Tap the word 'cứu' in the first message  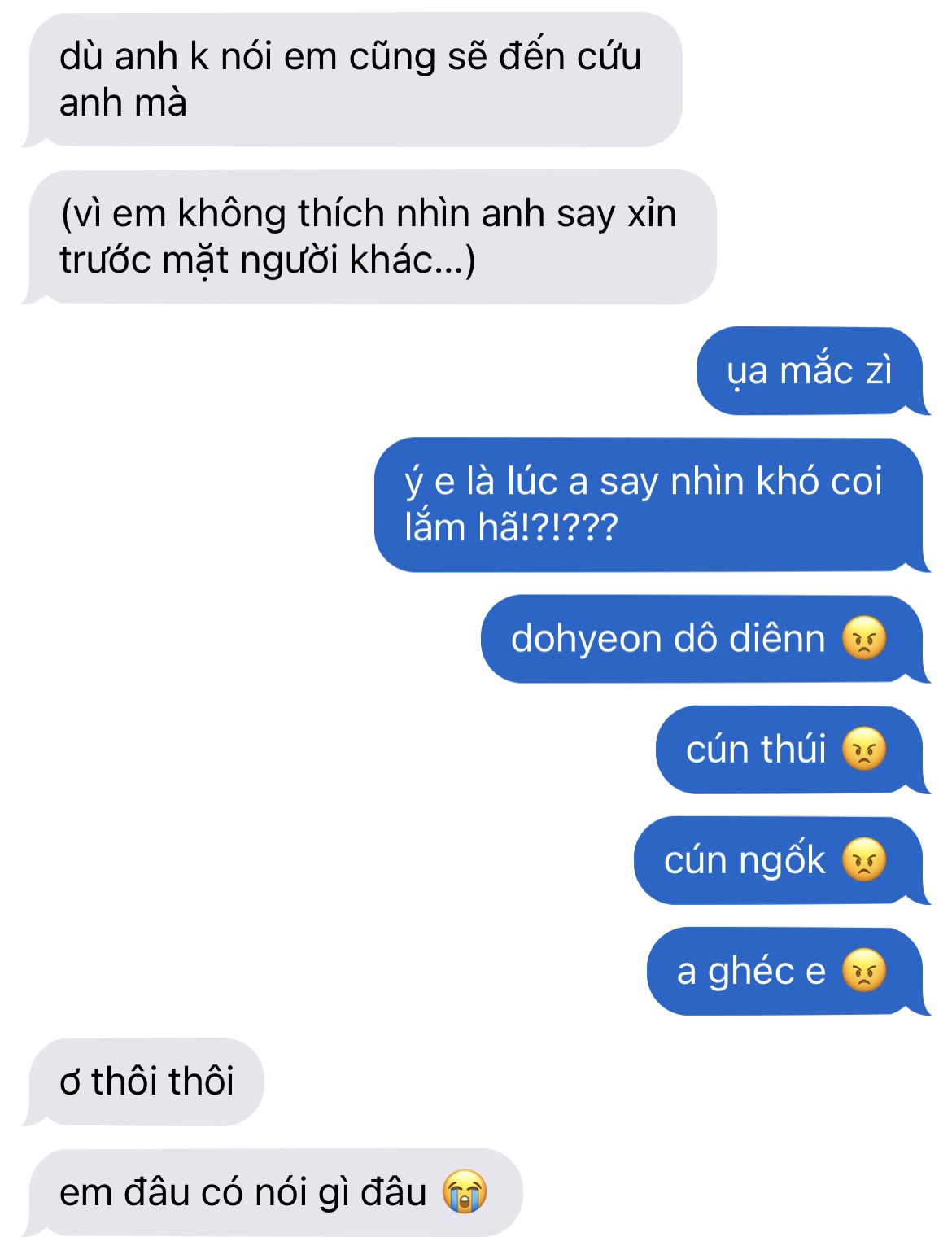[x=609, y=57]
